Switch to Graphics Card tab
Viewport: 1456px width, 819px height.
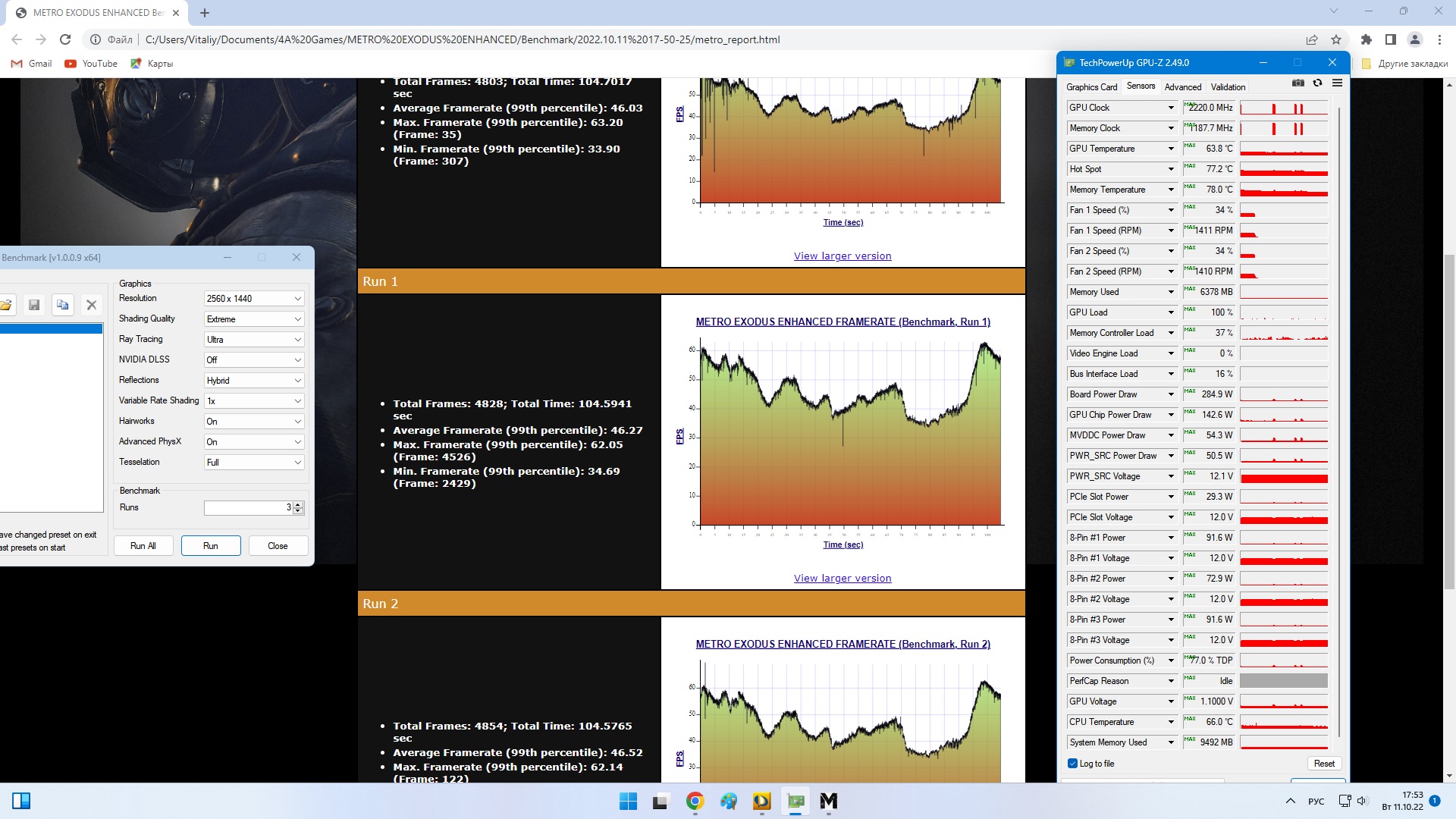1091,87
